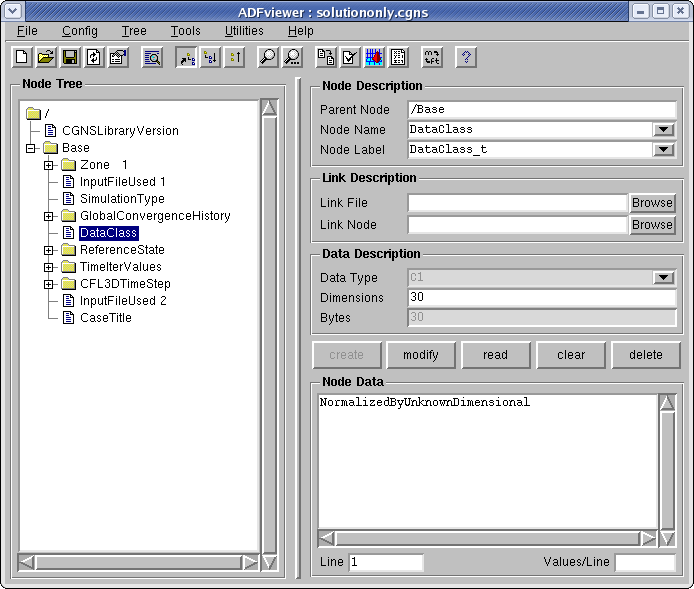Click the unit conversion icon
This screenshot has width=694, height=589.
click(432, 57)
